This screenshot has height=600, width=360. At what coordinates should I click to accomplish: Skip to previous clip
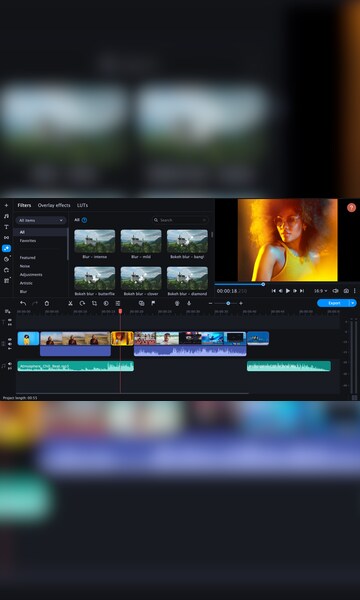274,291
